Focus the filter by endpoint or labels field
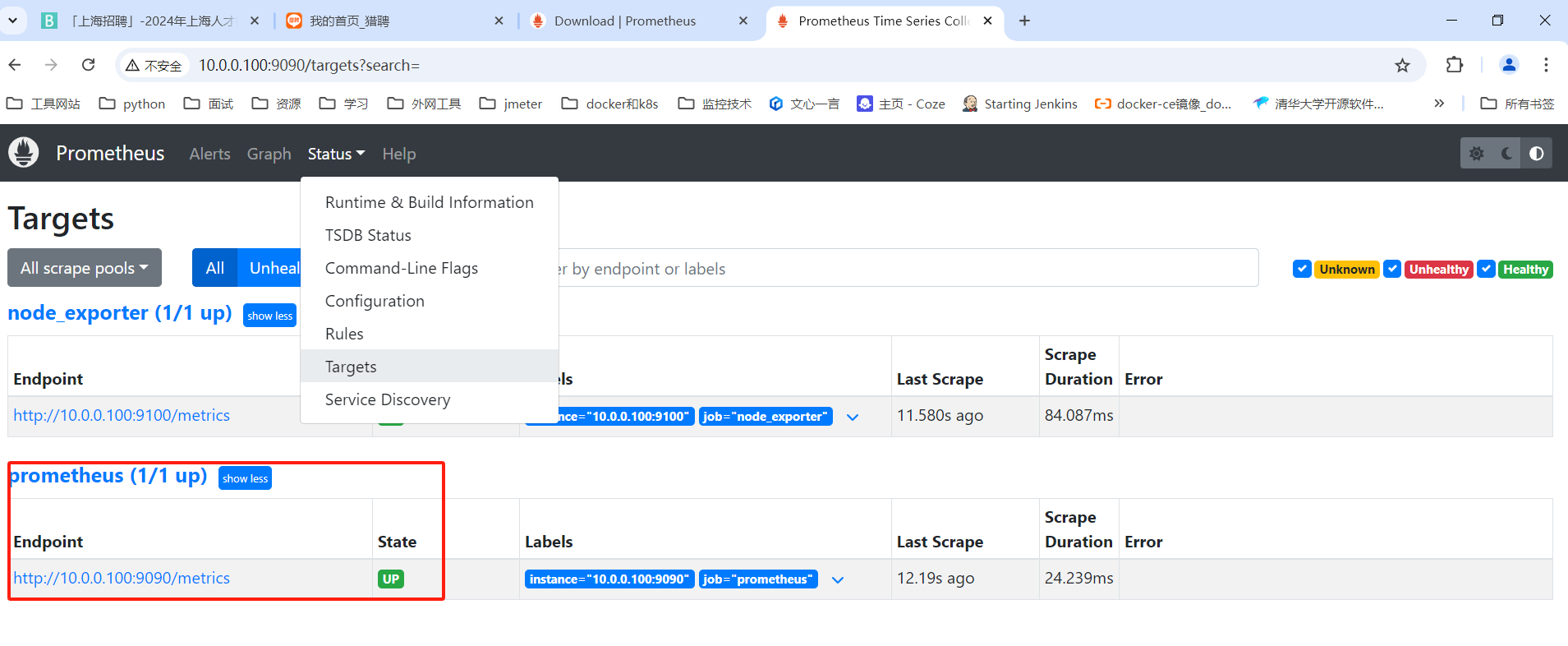 coord(908,268)
